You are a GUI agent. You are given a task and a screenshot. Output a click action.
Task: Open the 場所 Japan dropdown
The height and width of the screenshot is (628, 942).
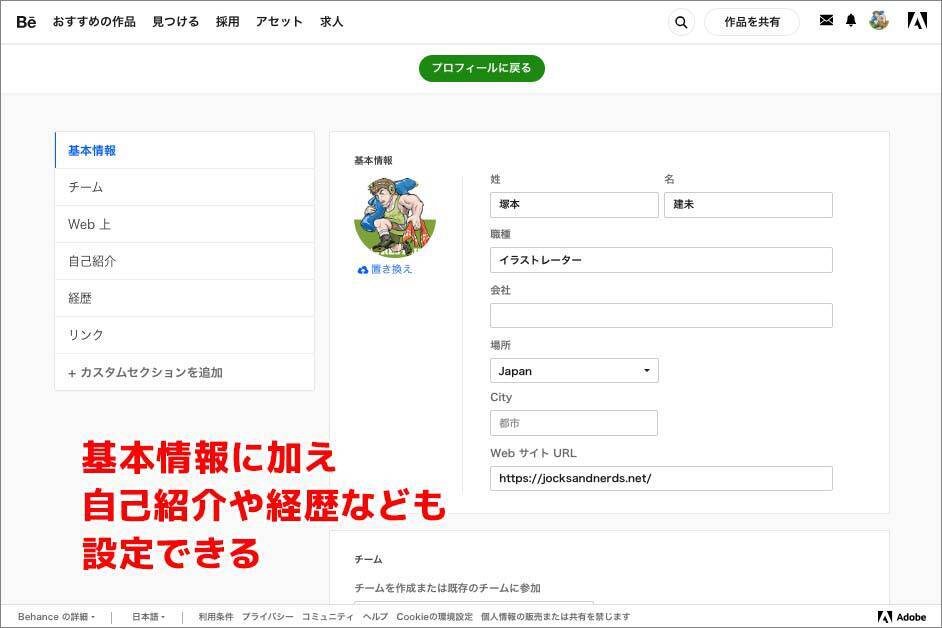click(x=574, y=371)
